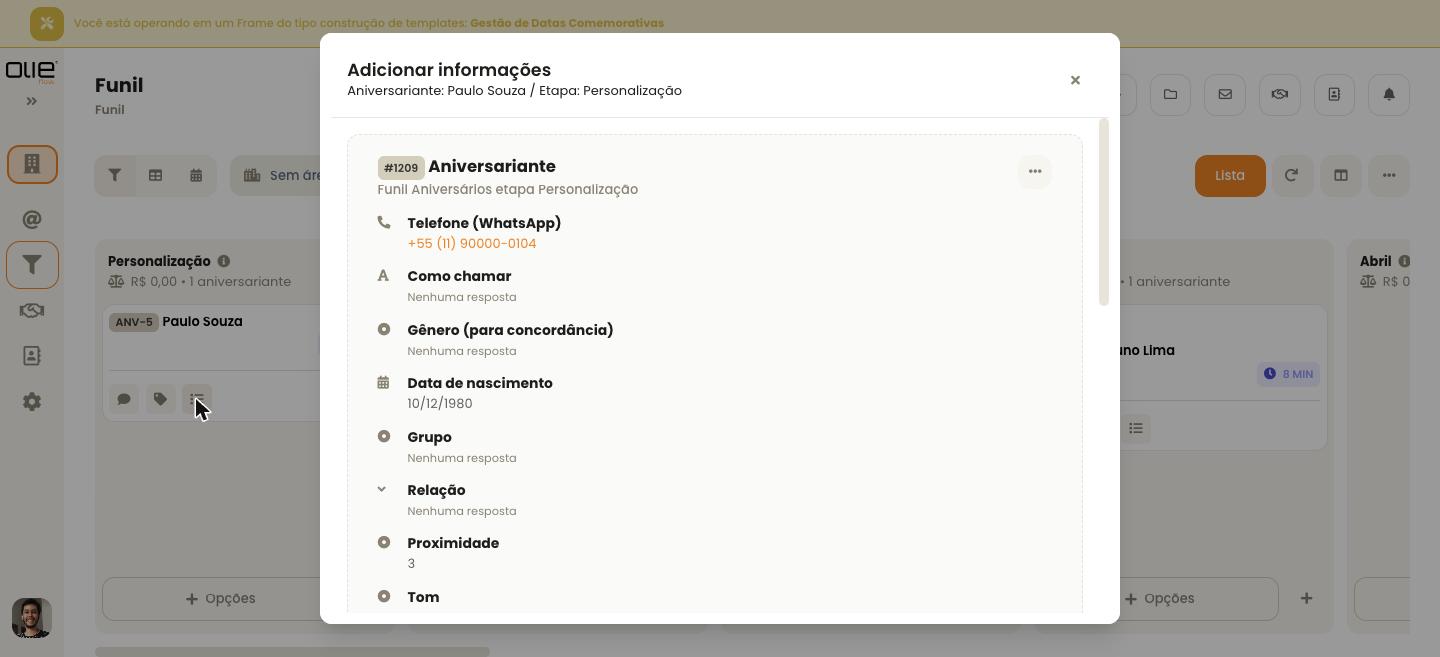Open the contacts badge icon in sidebar

click(32, 356)
